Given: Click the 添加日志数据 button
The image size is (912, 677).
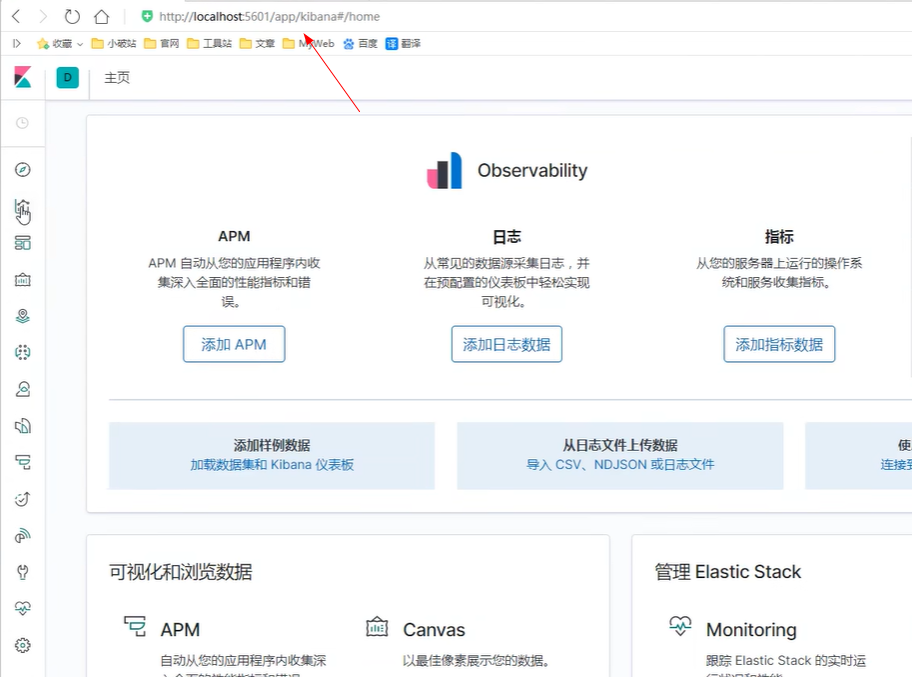Looking at the screenshot, I should 507,344.
